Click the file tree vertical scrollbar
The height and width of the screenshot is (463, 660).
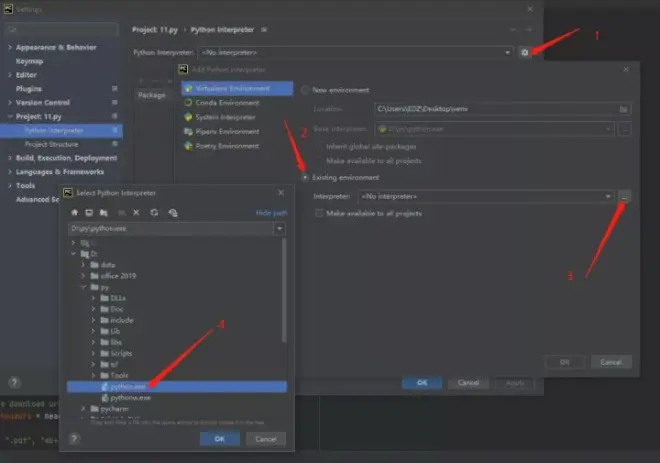(284, 290)
